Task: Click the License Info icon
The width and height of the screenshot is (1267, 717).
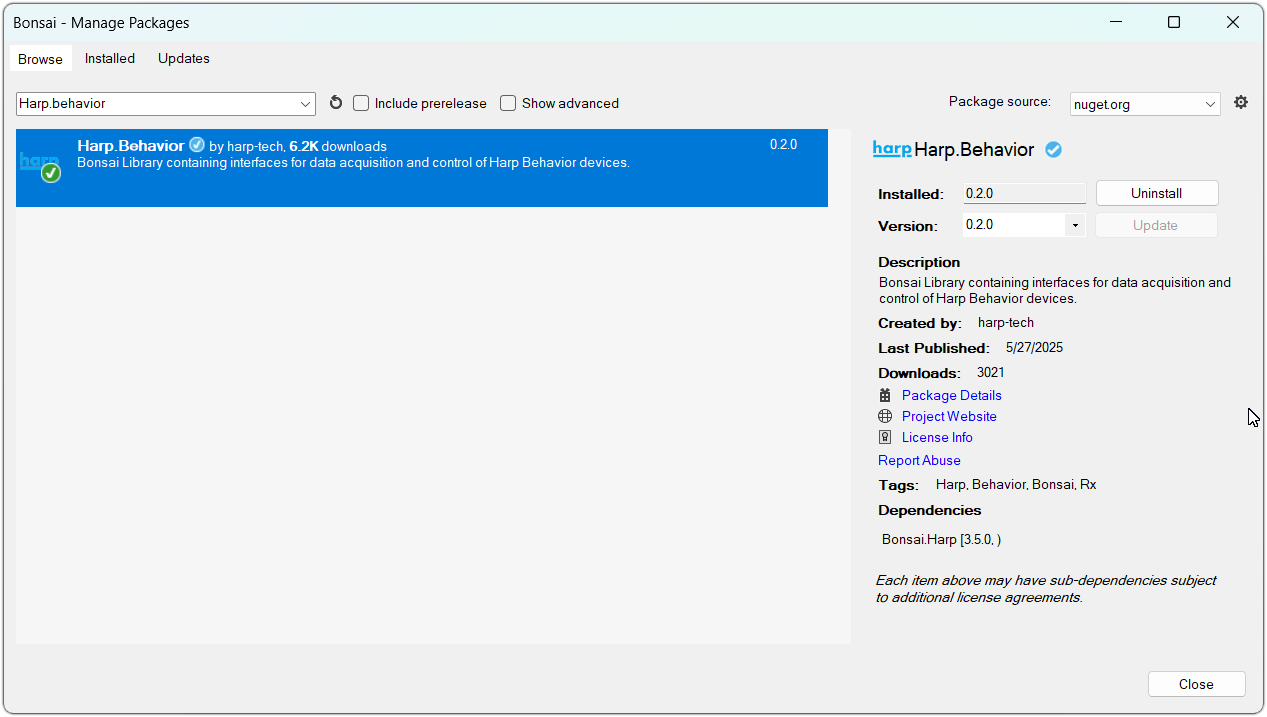Action: pos(885,437)
